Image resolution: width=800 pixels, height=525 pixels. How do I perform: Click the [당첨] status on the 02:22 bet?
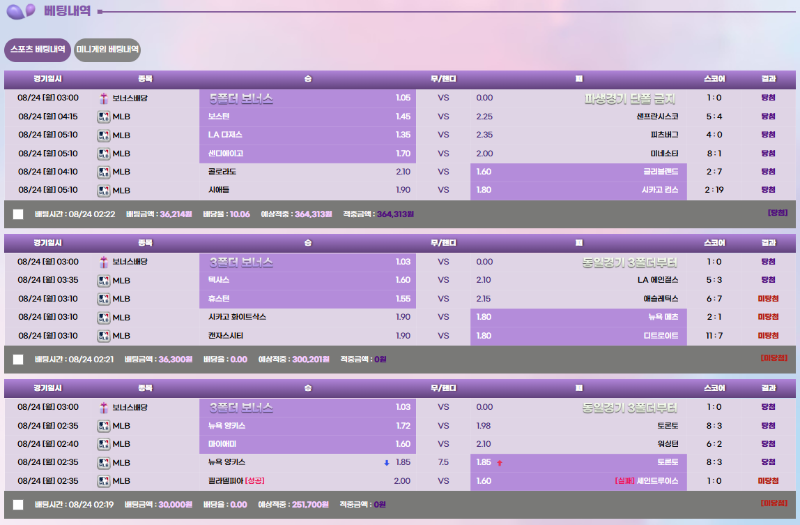(x=778, y=213)
